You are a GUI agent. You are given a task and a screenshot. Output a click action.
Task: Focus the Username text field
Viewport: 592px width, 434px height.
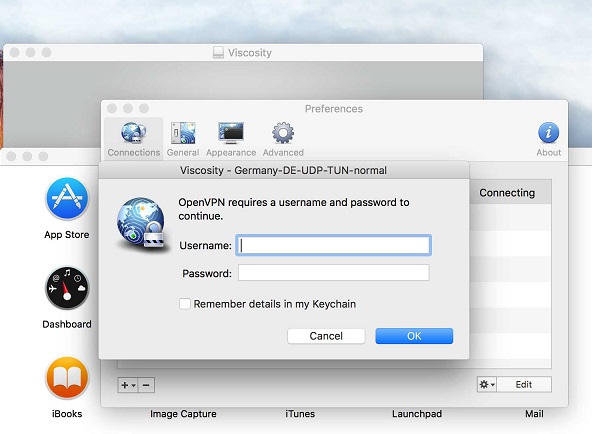(333, 245)
